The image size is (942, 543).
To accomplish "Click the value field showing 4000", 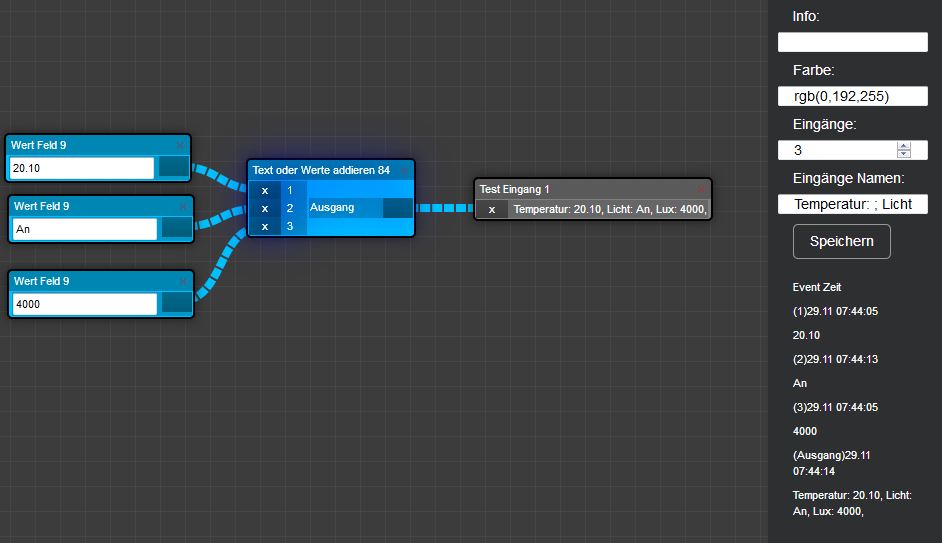I will [x=85, y=304].
